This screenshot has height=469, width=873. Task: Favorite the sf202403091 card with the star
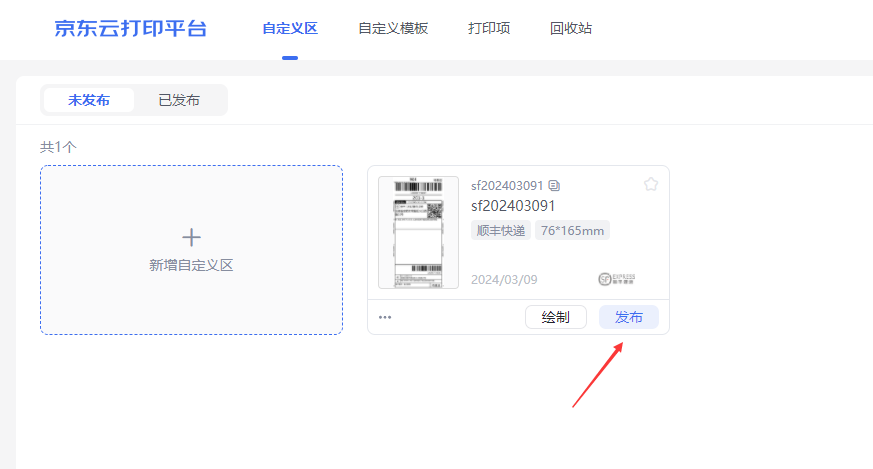coord(651,184)
